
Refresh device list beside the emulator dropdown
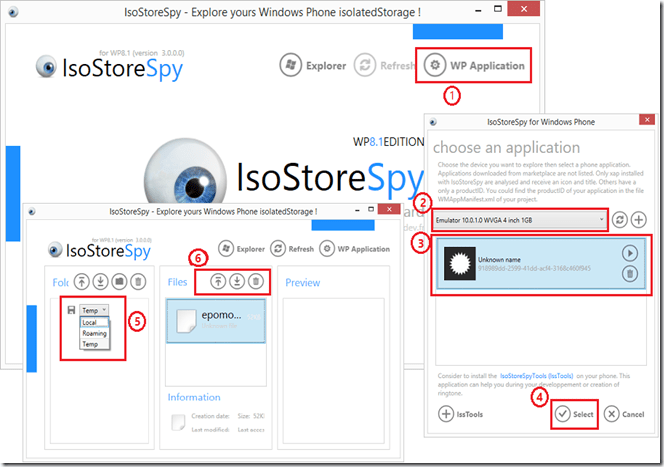click(x=620, y=219)
